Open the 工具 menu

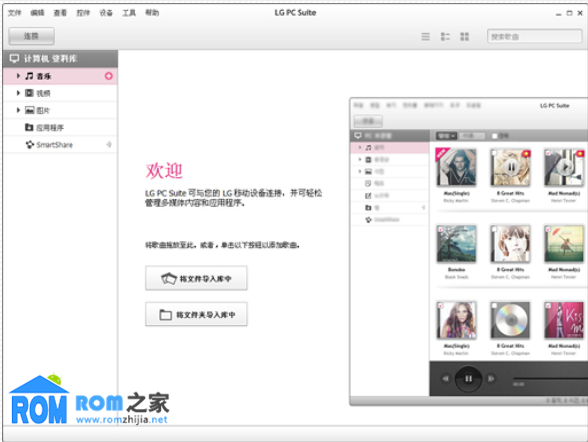coord(129,13)
